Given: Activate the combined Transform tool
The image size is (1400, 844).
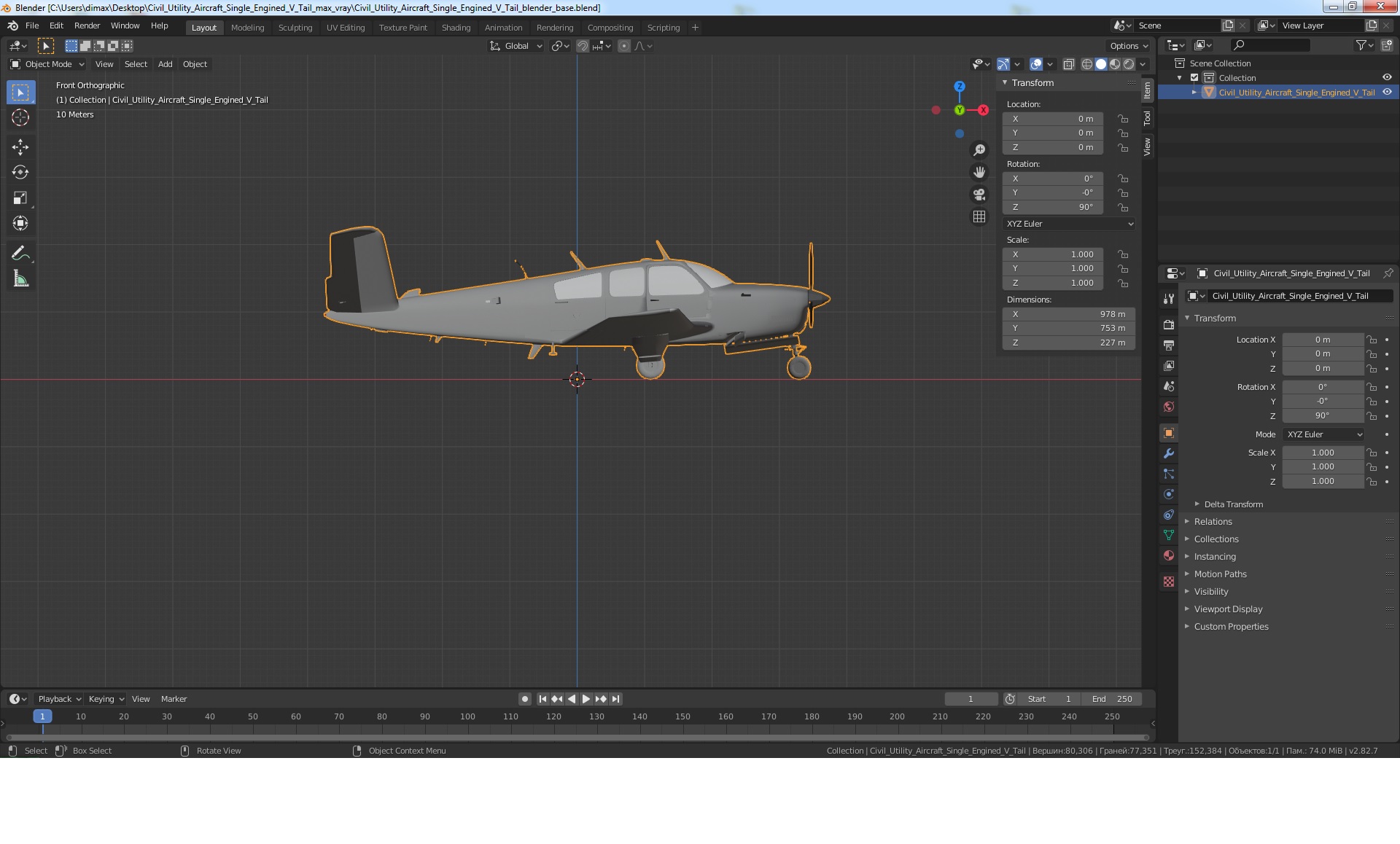Looking at the screenshot, I should pos(20,223).
